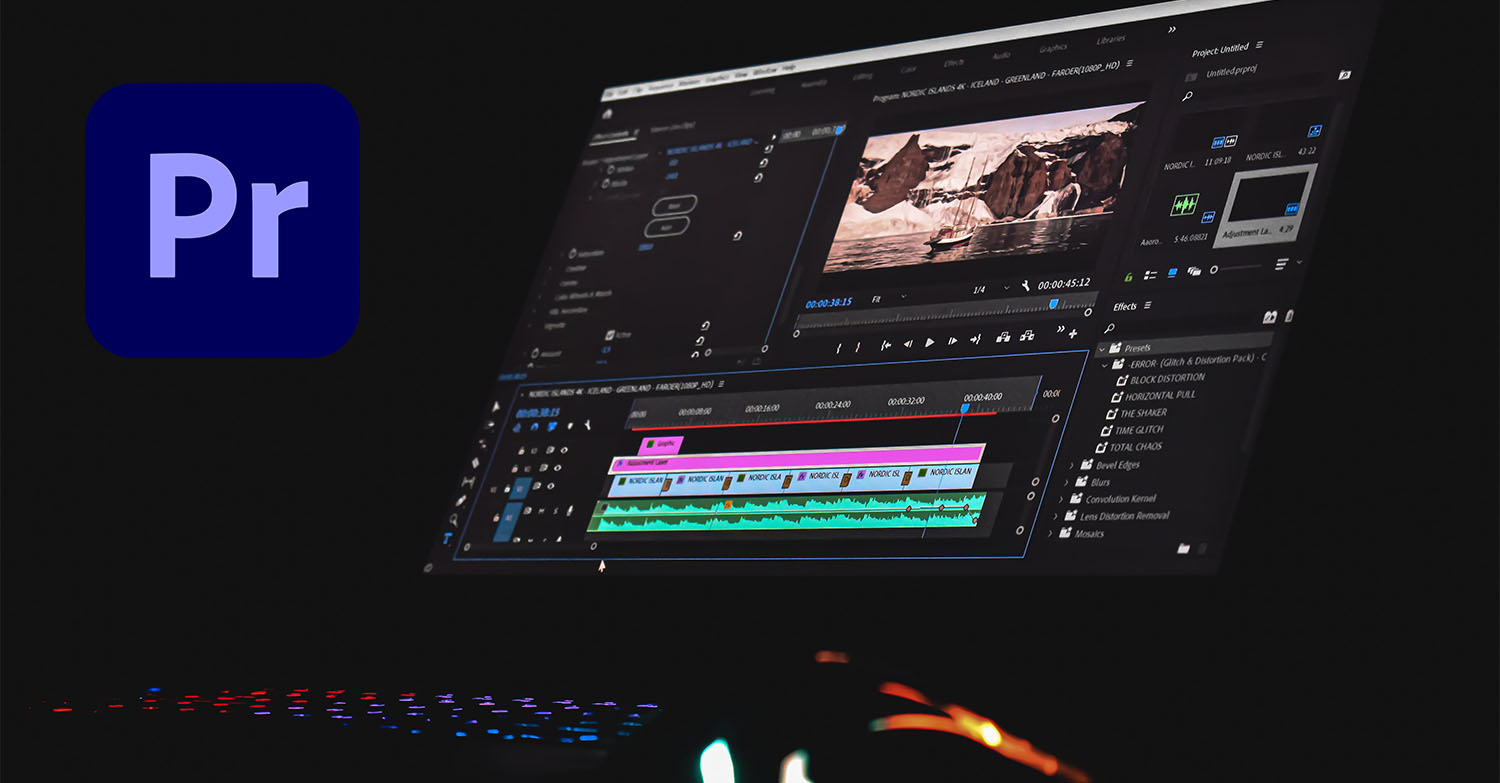Collapse the -ERROR- Glitch & Distortion Pack folder
Viewport: 1500px width, 783px height.
coord(1107,365)
